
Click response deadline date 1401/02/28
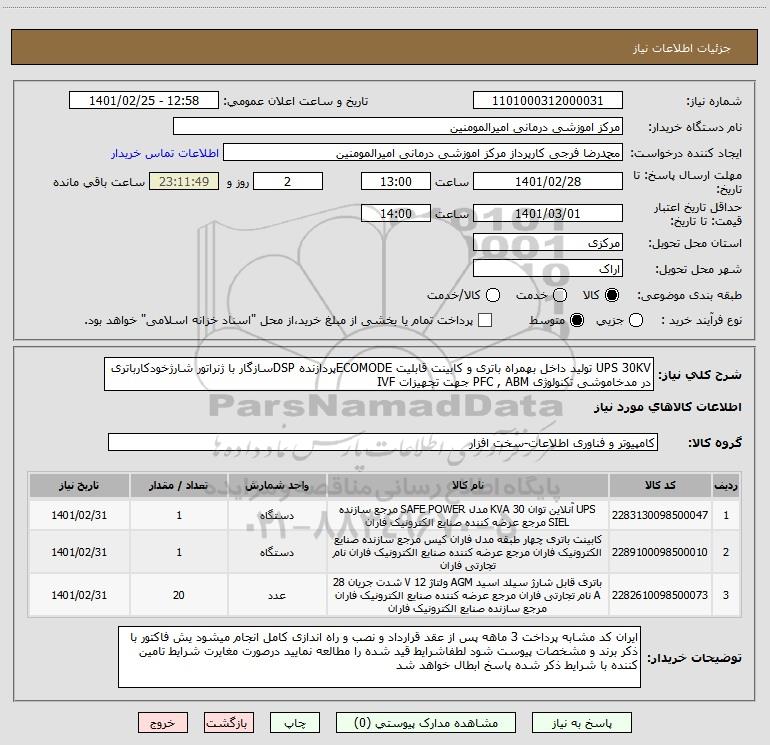click(x=548, y=181)
